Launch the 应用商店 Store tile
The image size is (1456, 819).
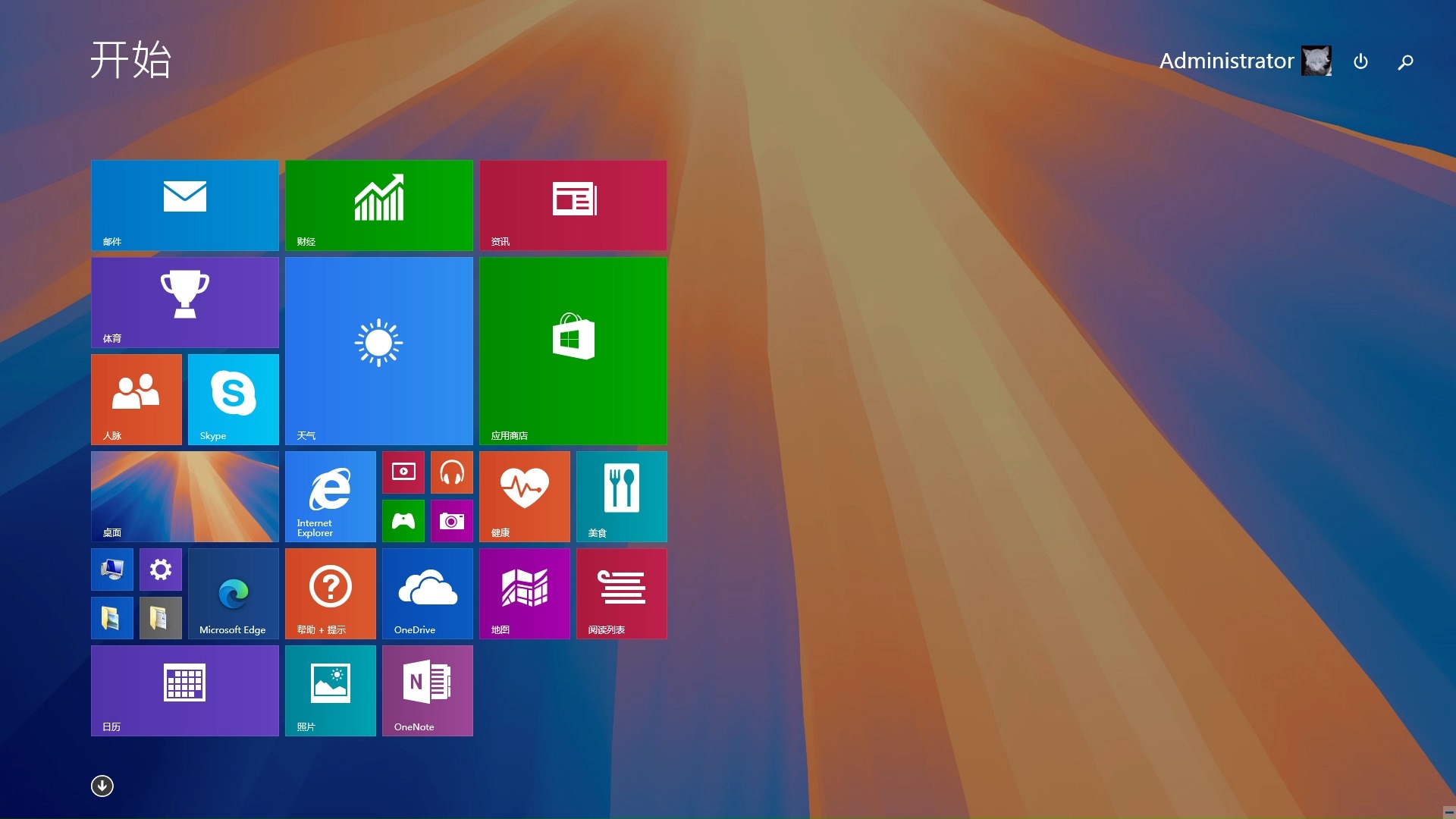pos(573,351)
